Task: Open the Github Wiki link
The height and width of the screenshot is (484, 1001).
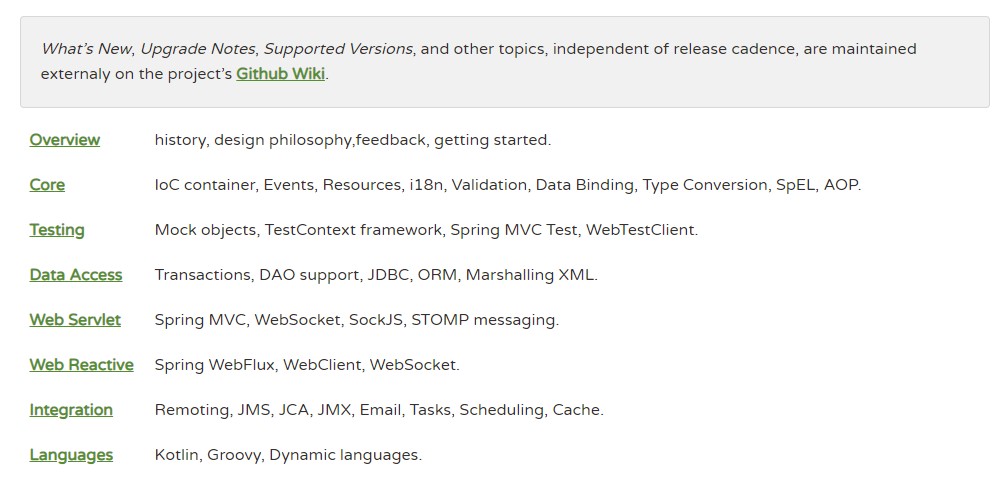Action: (280, 74)
